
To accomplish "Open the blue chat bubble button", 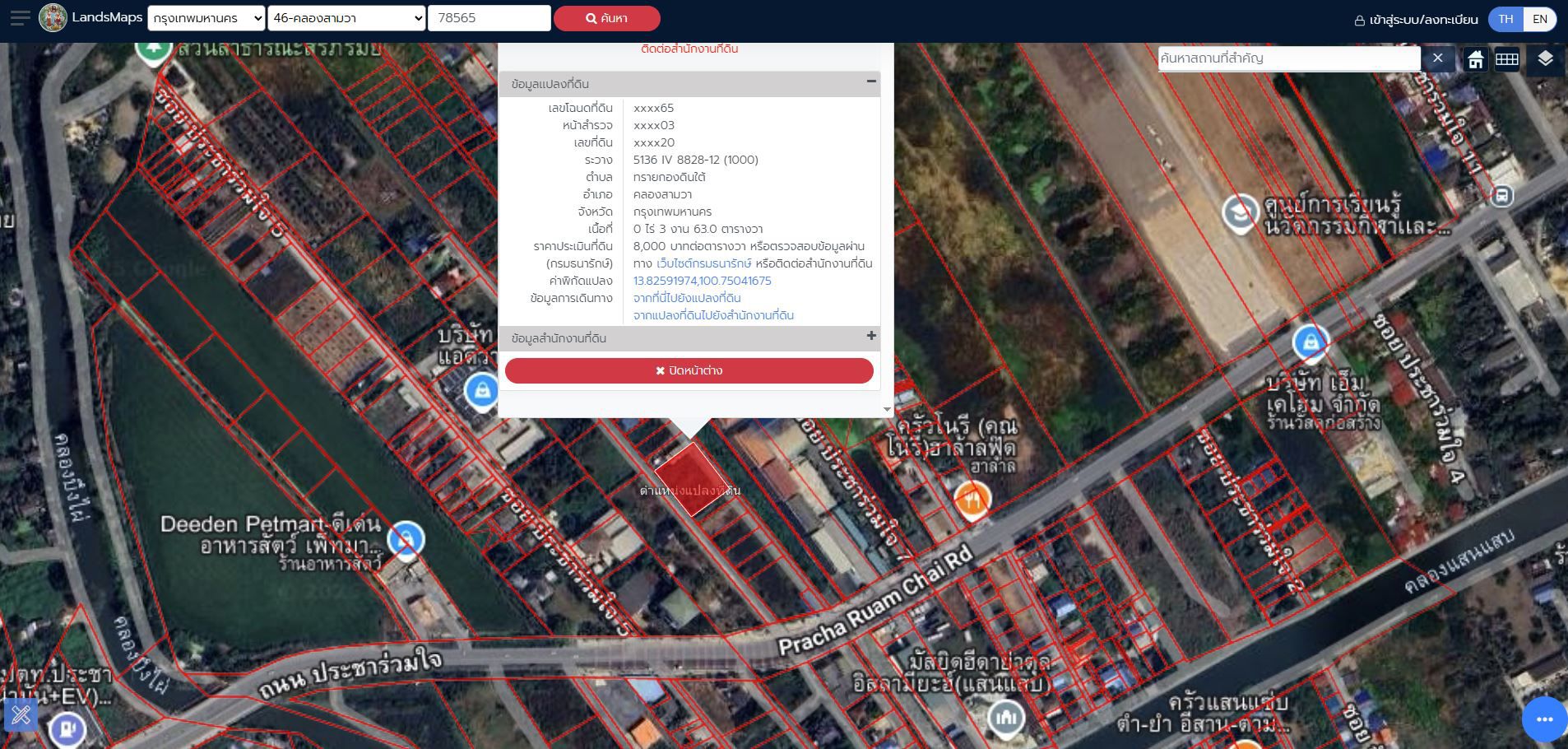I will click(1543, 719).
